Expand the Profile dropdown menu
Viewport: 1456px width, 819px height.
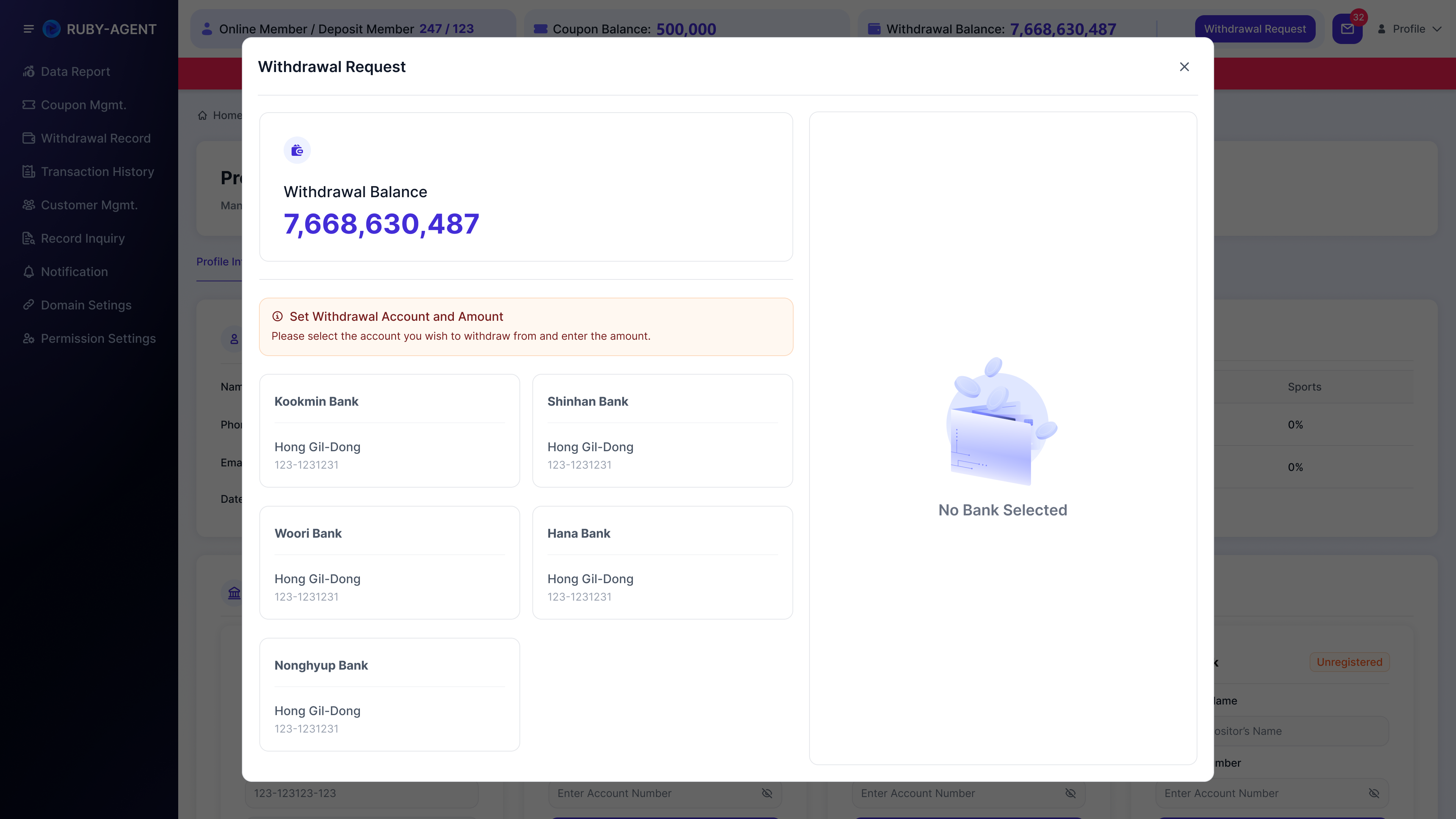coord(1409,29)
